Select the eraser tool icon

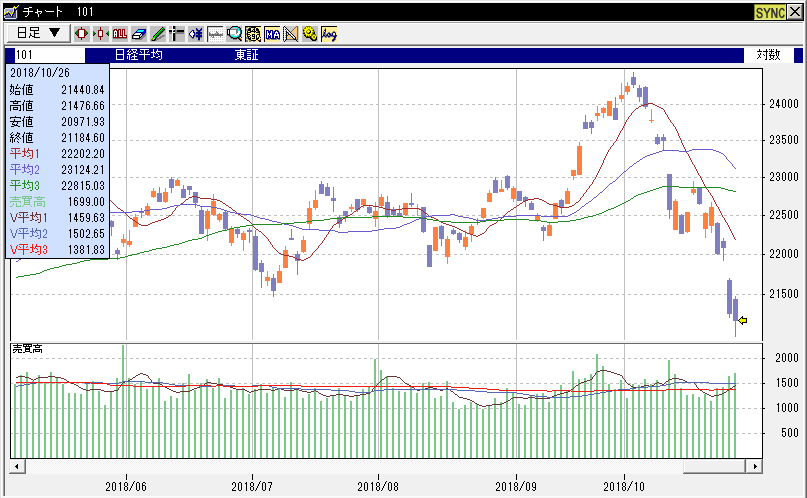(x=139, y=33)
